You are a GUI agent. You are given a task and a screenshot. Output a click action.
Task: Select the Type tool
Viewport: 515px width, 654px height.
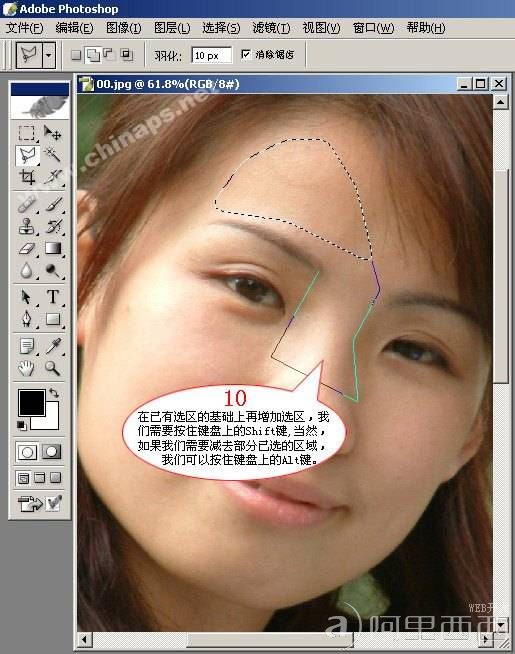(x=53, y=297)
